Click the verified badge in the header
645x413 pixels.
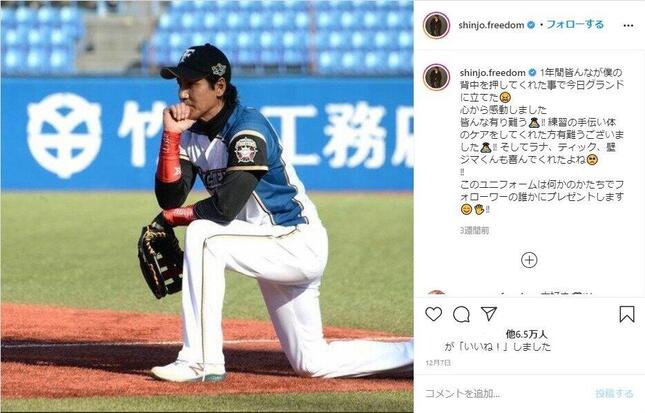(x=531, y=25)
